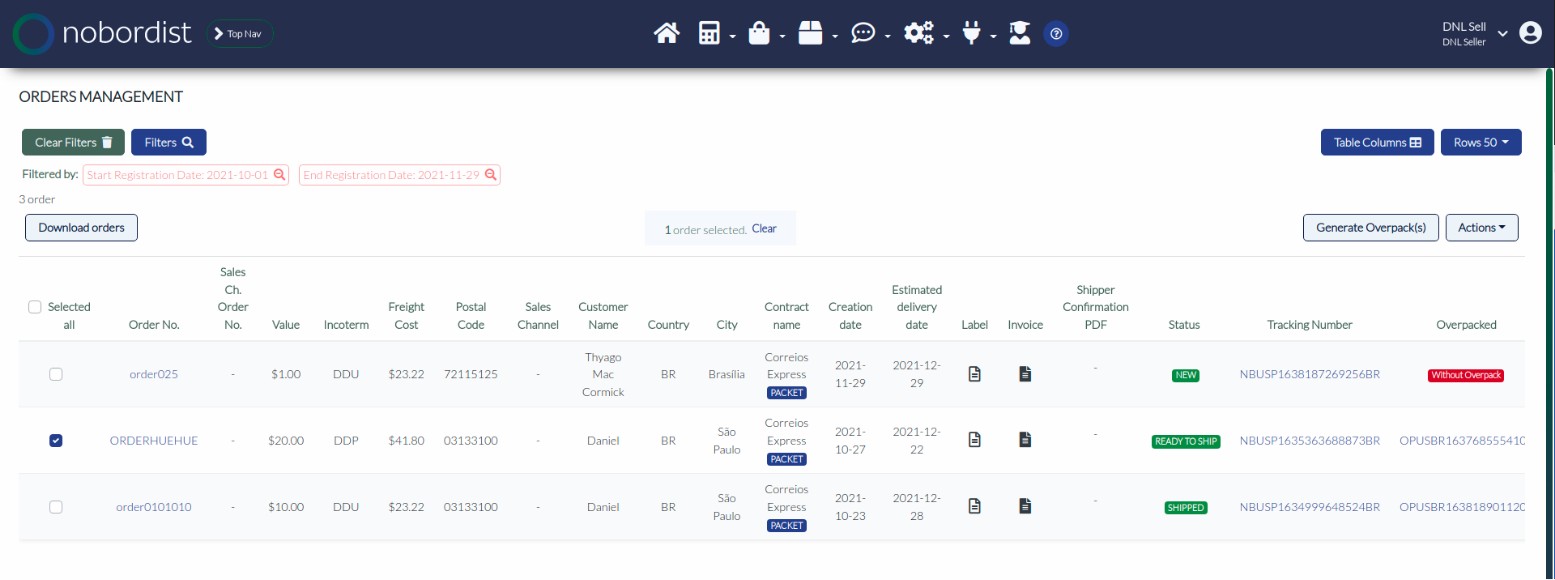The image size is (1555, 580).
Task: Click the help question mark icon
Action: [x=1056, y=34]
